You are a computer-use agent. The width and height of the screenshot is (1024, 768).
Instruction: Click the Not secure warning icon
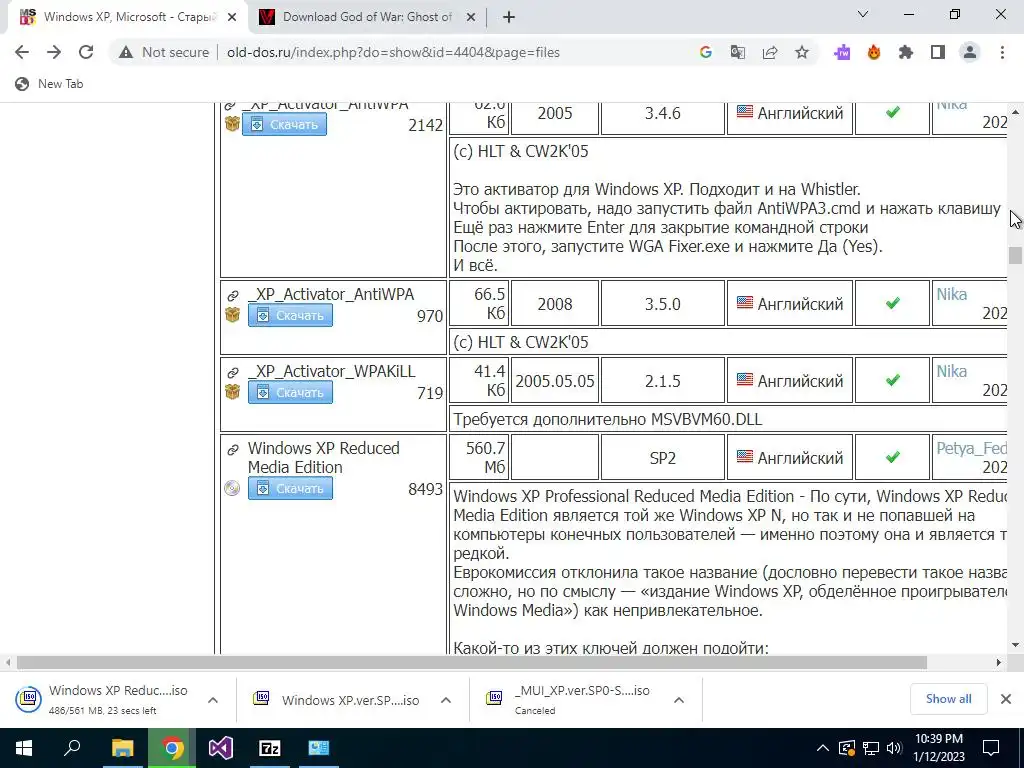[x=126, y=52]
